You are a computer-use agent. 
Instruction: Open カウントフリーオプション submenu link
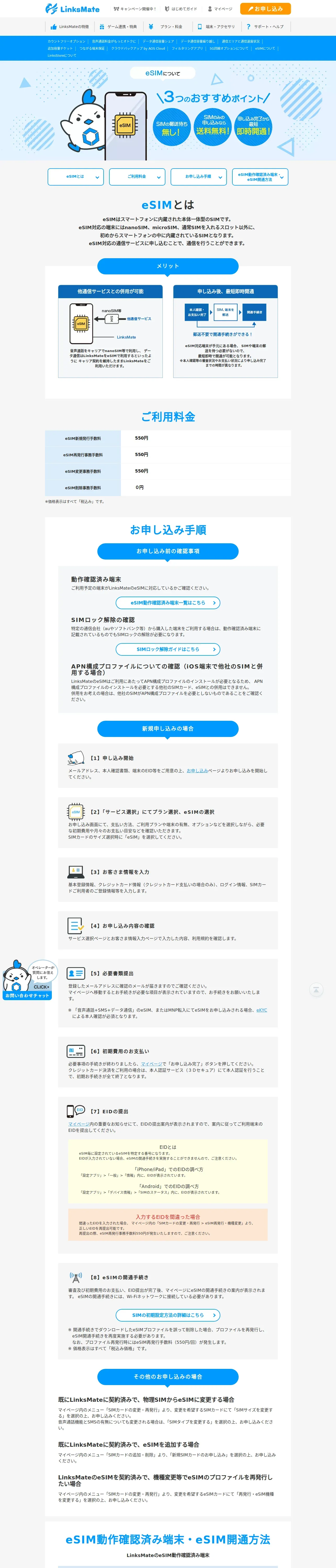click(66, 41)
